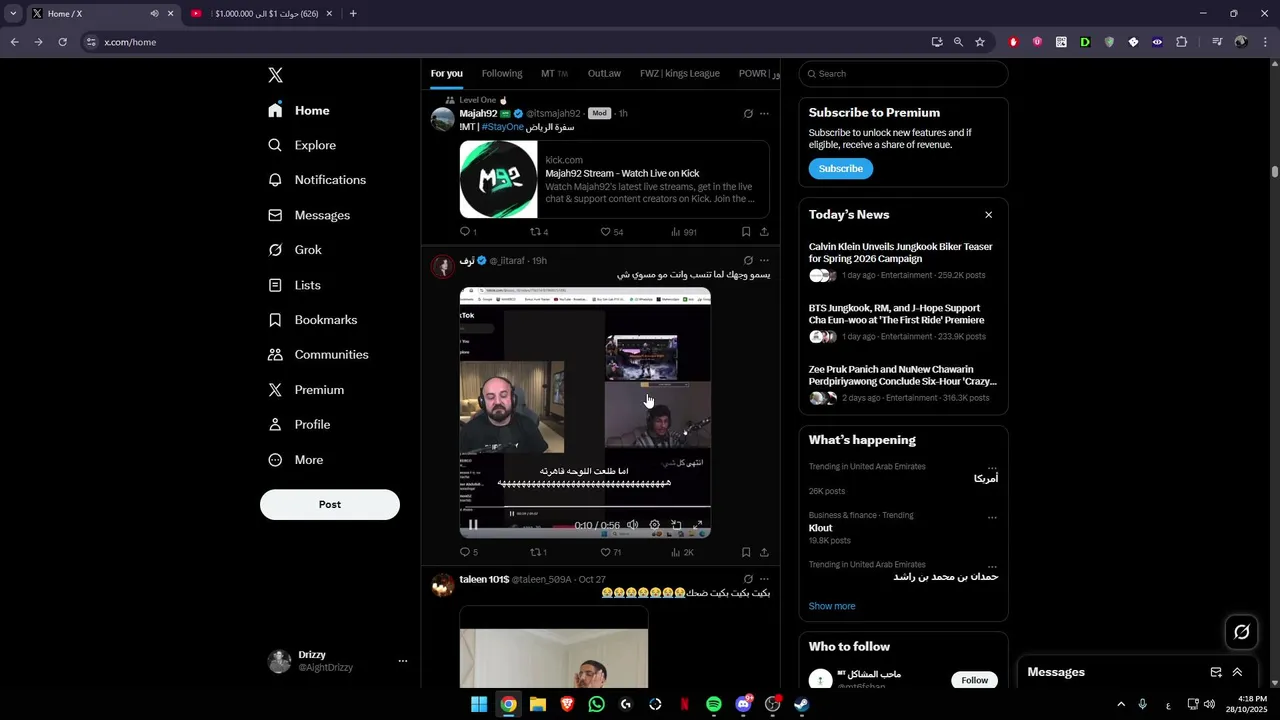Repost the Majah92 post
Viewport: 1280px width, 720px height.
click(x=538, y=232)
